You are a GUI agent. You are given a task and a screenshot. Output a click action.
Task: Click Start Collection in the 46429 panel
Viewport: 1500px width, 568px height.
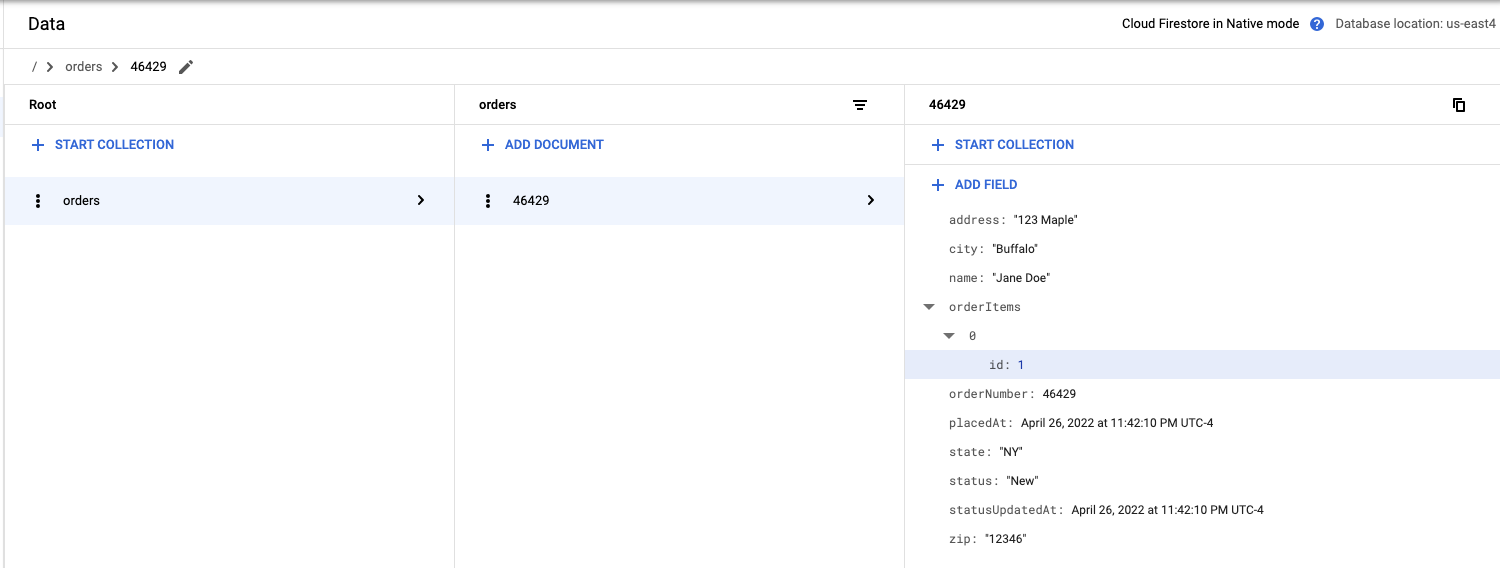tap(1013, 145)
